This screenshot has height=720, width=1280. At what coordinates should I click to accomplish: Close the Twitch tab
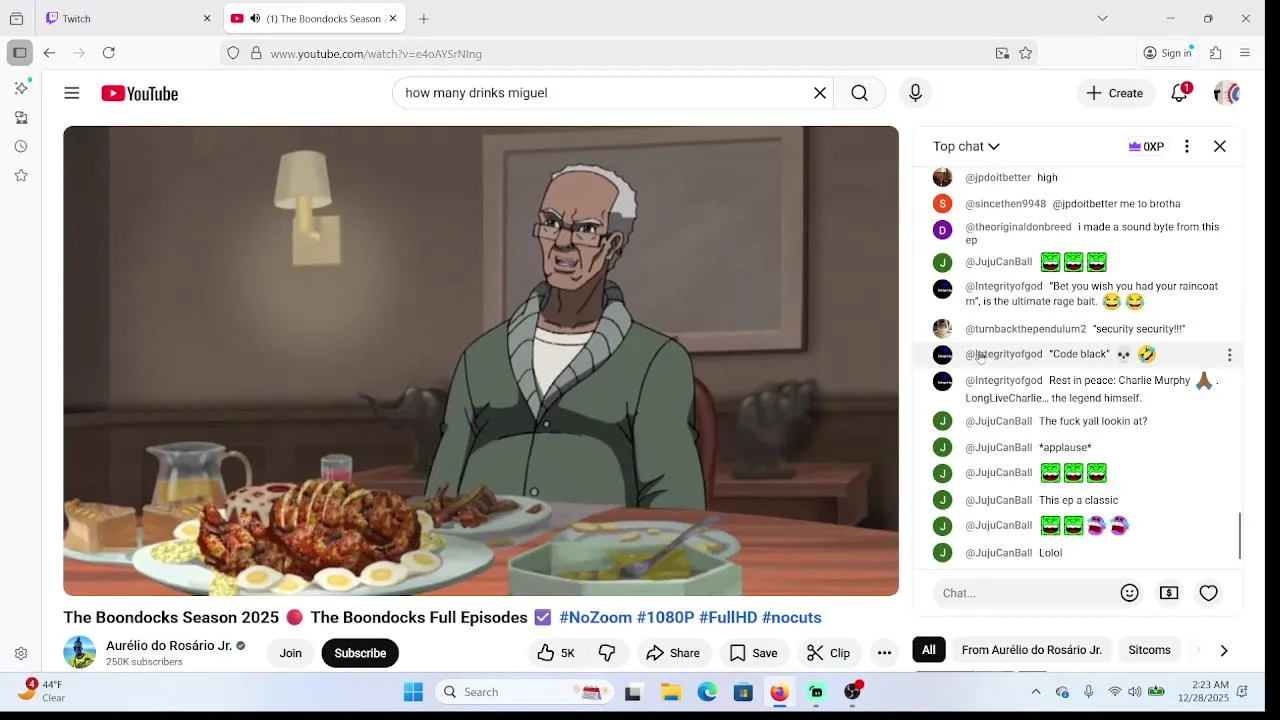207,18
